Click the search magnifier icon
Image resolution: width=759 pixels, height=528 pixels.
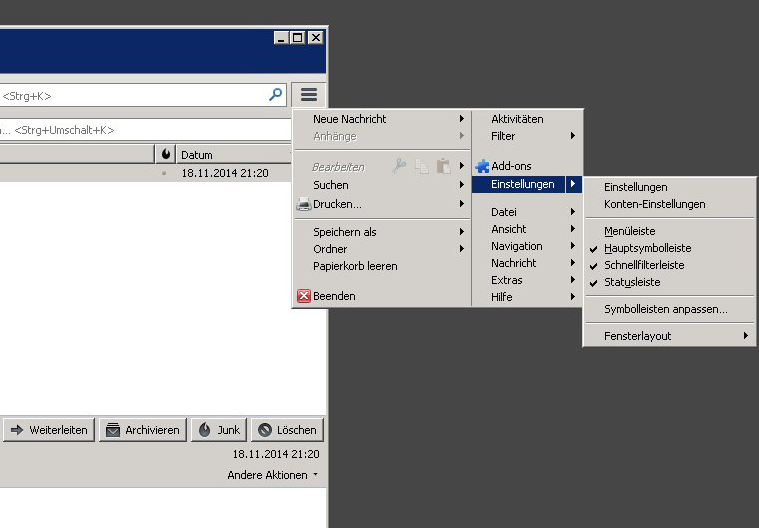point(276,95)
